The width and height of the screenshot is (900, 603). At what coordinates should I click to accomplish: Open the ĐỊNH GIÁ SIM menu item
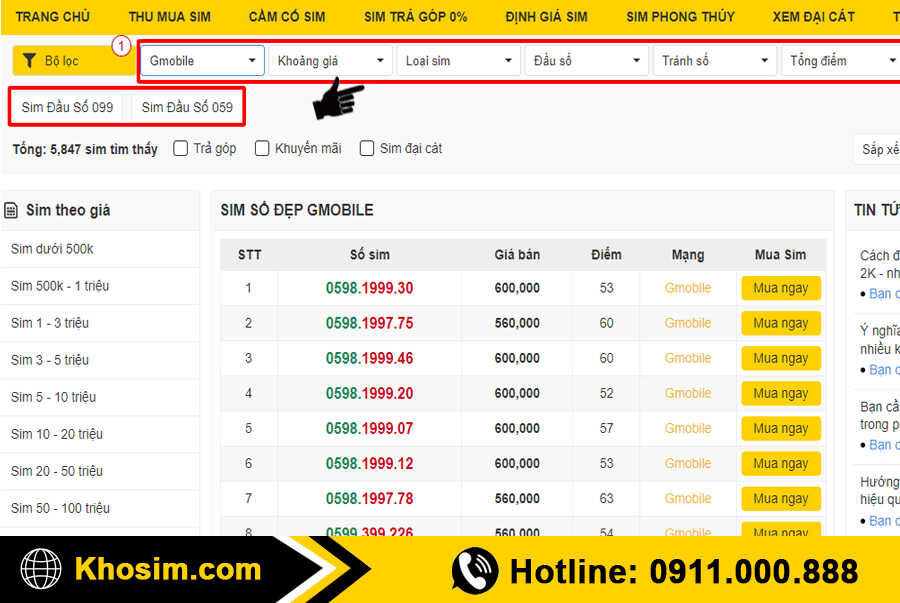(x=546, y=17)
